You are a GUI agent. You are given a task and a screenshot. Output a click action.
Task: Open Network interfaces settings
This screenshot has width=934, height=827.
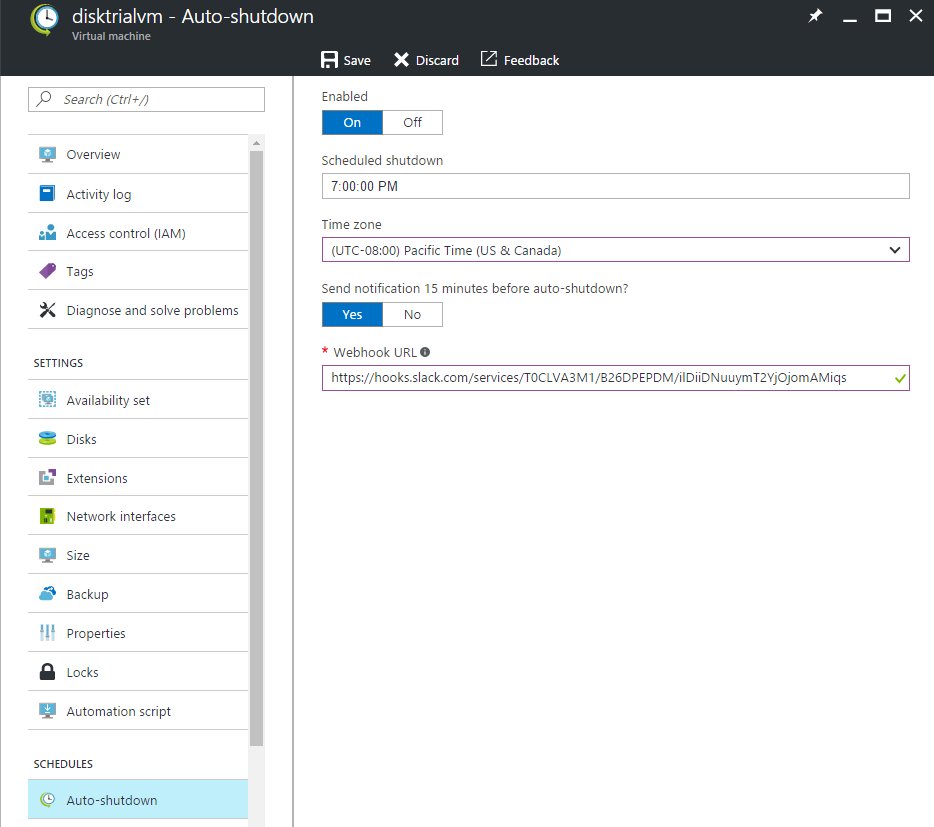pyautogui.click(x=138, y=516)
